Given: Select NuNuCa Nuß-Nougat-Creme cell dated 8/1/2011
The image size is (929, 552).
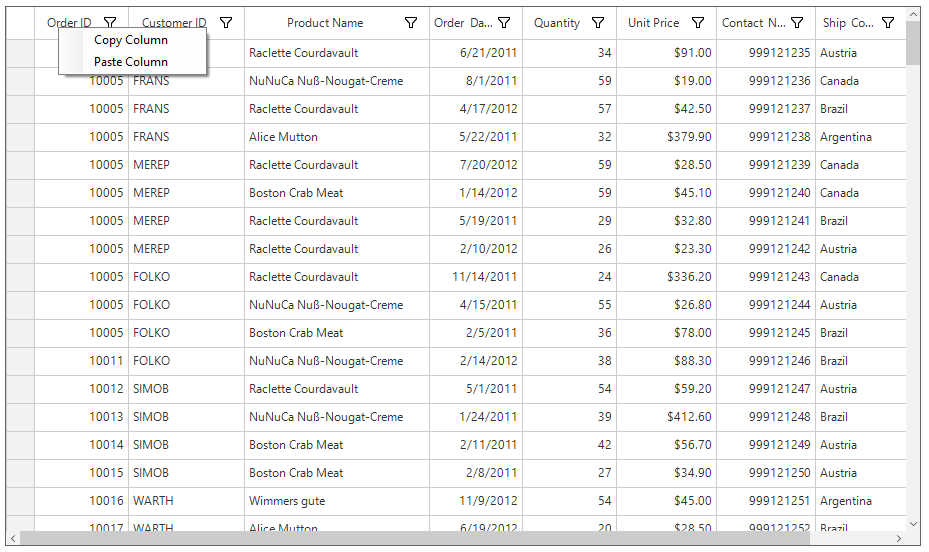Looking at the screenshot, I should [x=337, y=81].
